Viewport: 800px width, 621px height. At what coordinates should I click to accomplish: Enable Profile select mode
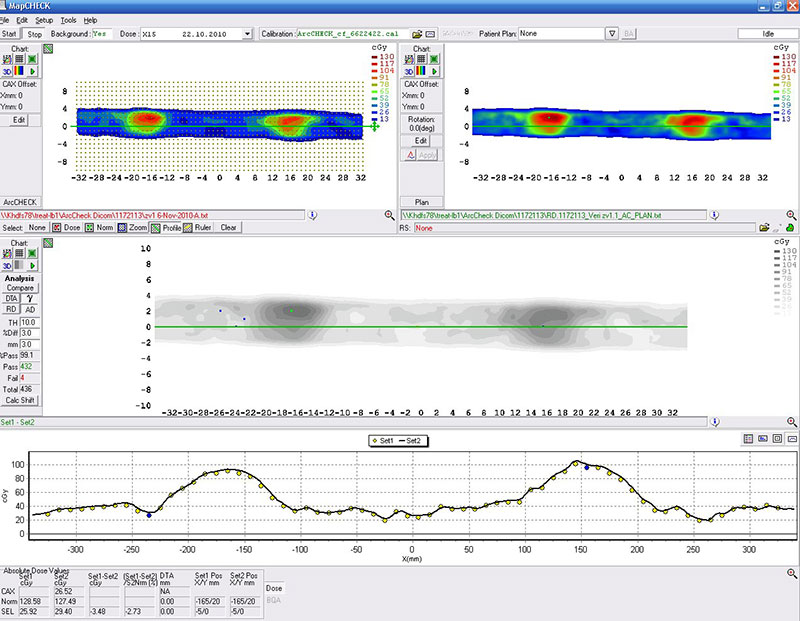tap(166, 228)
